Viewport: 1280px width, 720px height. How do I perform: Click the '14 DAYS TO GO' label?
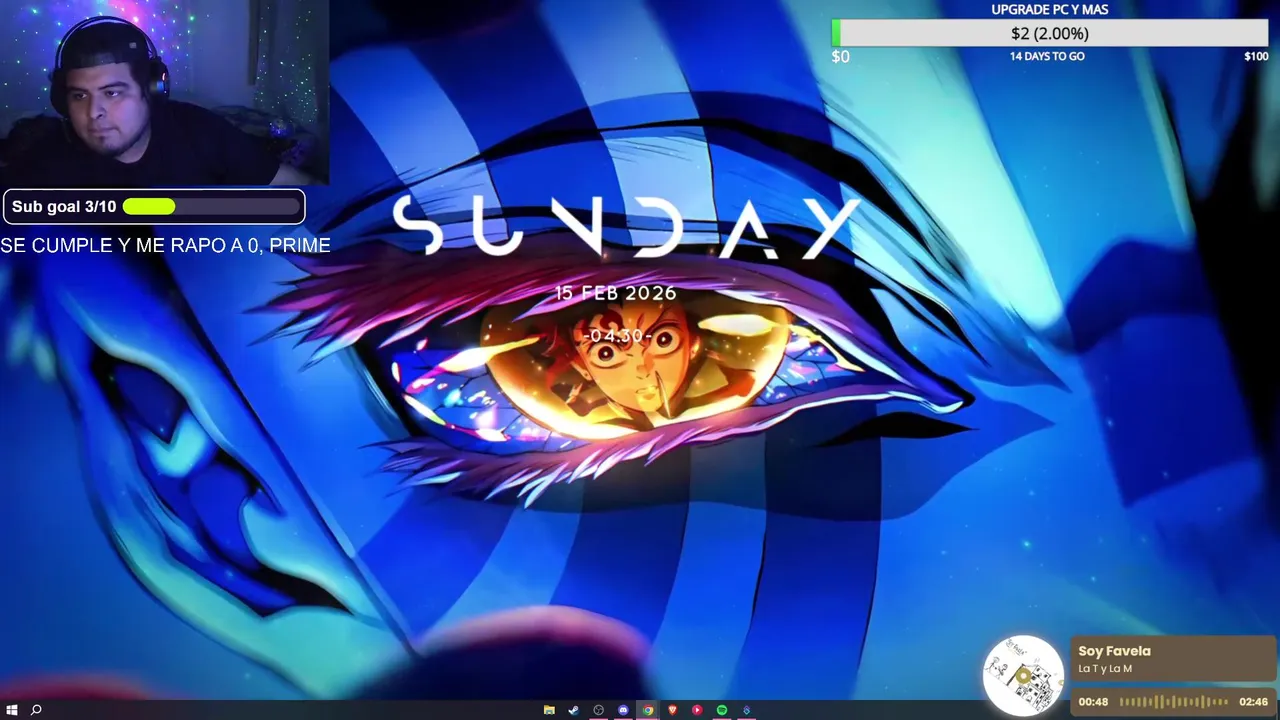tap(1047, 56)
